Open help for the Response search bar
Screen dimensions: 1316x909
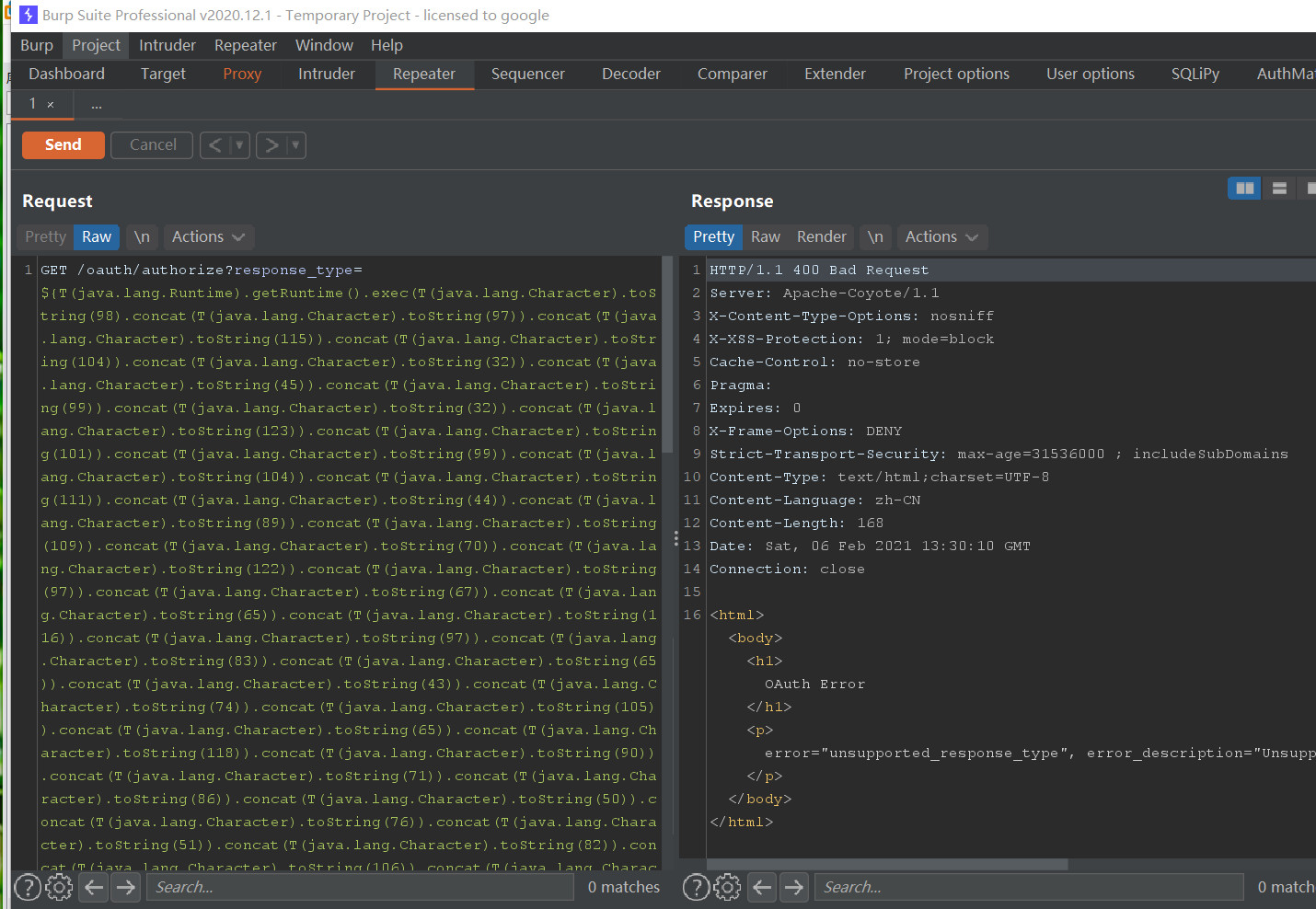[696, 887]
